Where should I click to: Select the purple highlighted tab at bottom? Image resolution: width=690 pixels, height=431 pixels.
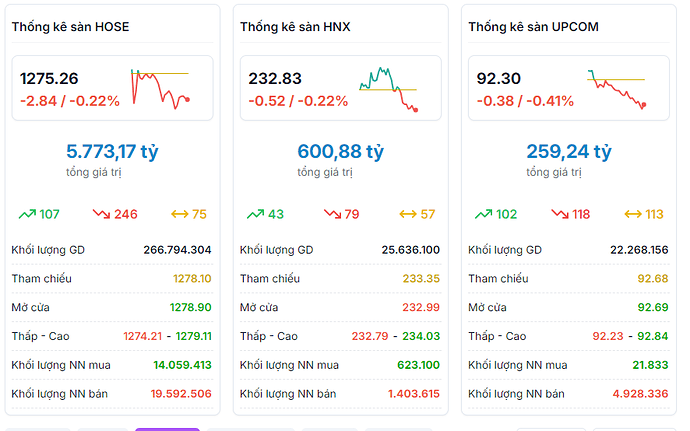pyautogui.click(x=167, y=429)
